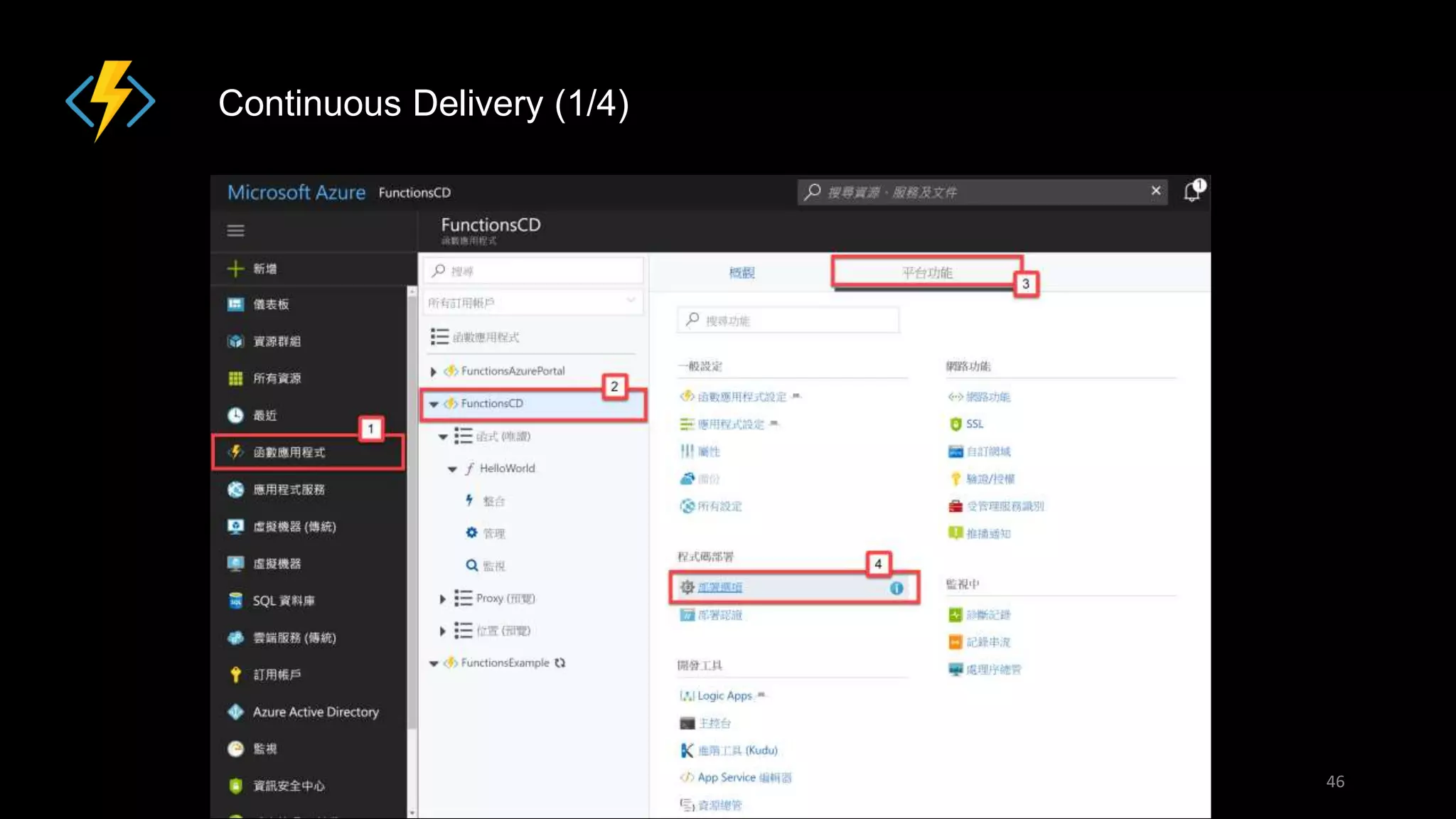Open 虛擬機器 entry in the sidebar
The image size is (1456, 819).
[277, 564]
